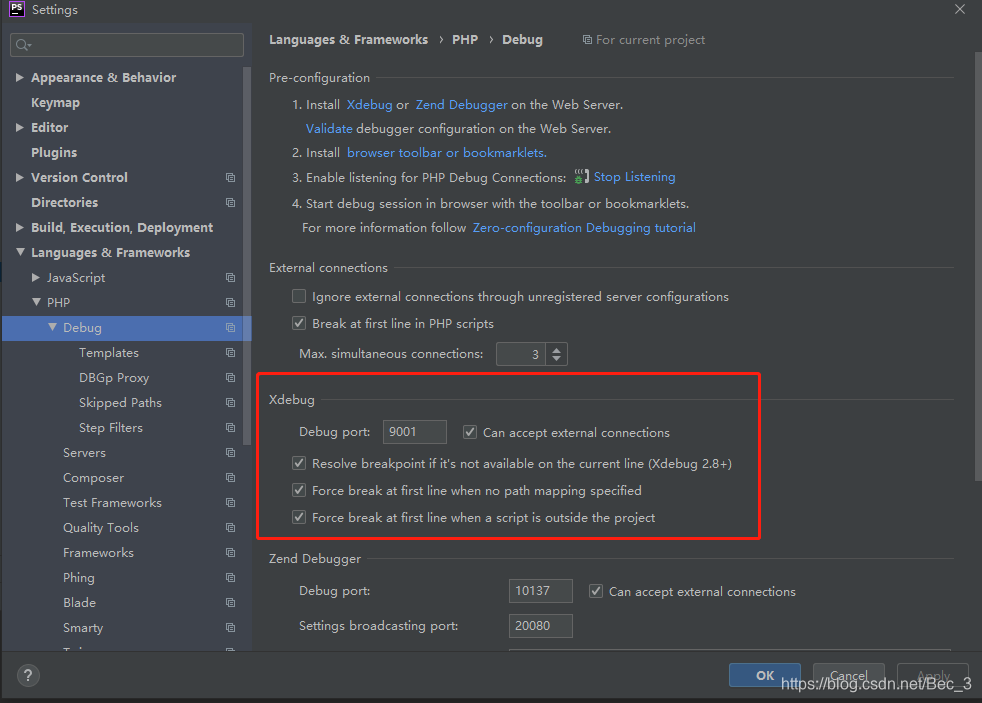Click project-level icon next to Step Filters

point(230,428)
